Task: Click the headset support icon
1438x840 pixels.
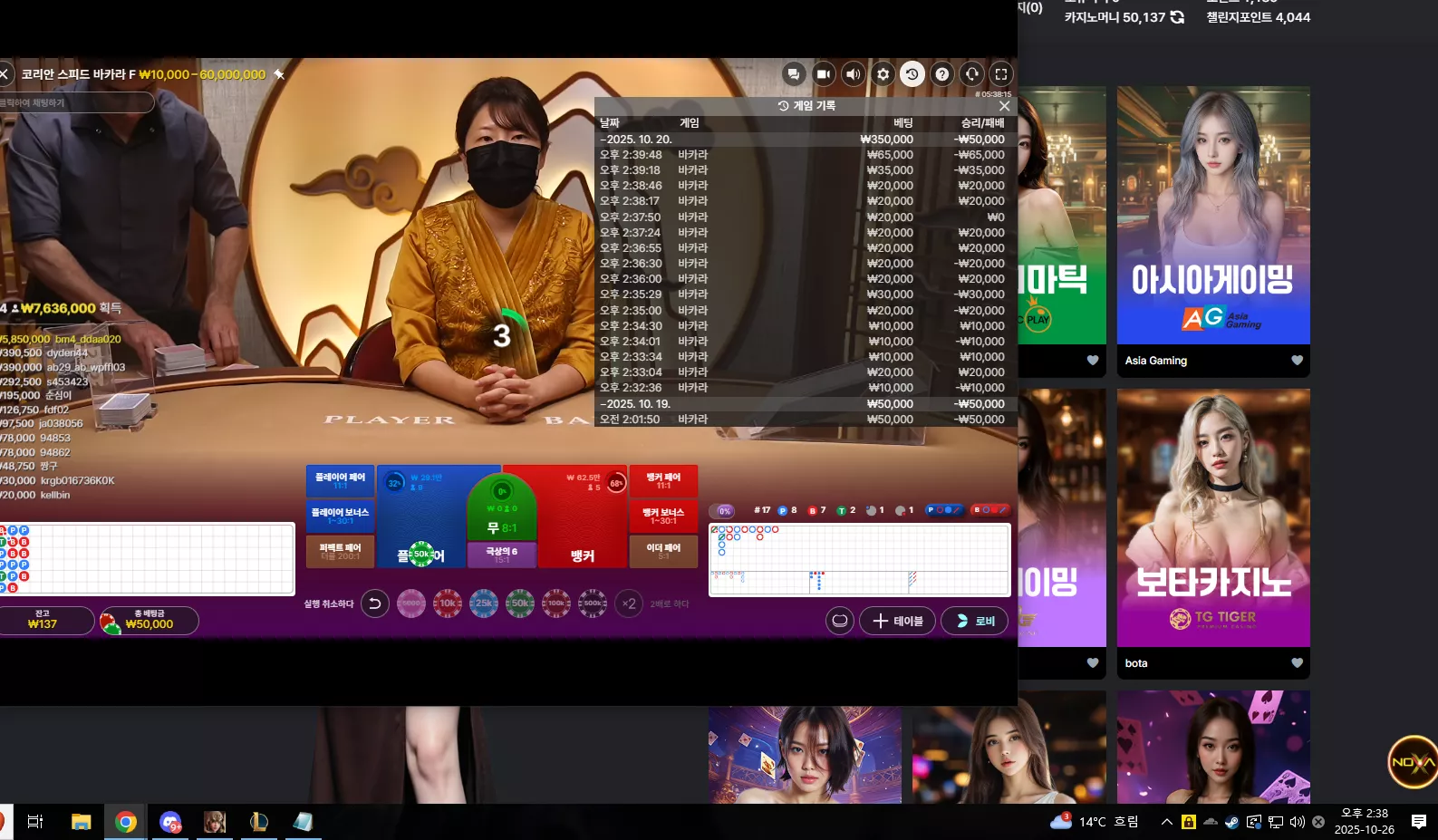Action: (x=972, y=74)
